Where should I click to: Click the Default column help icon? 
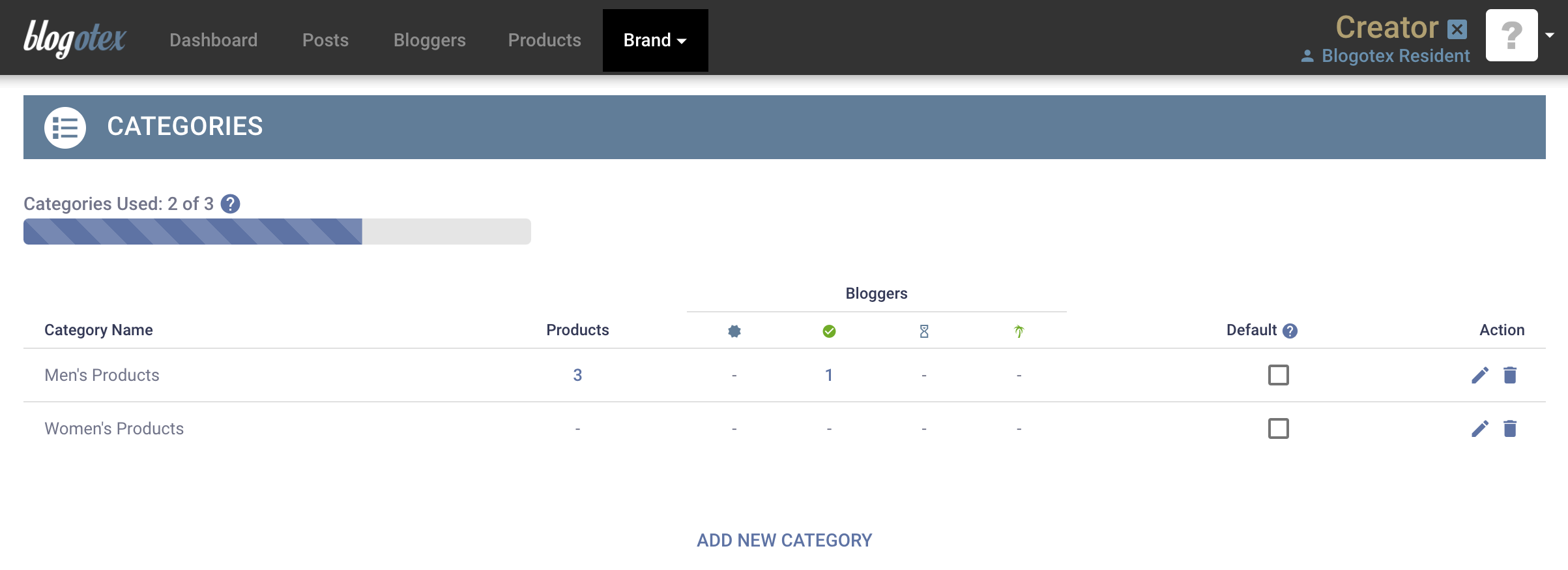pyautogui.click(x=1290, y=331)
